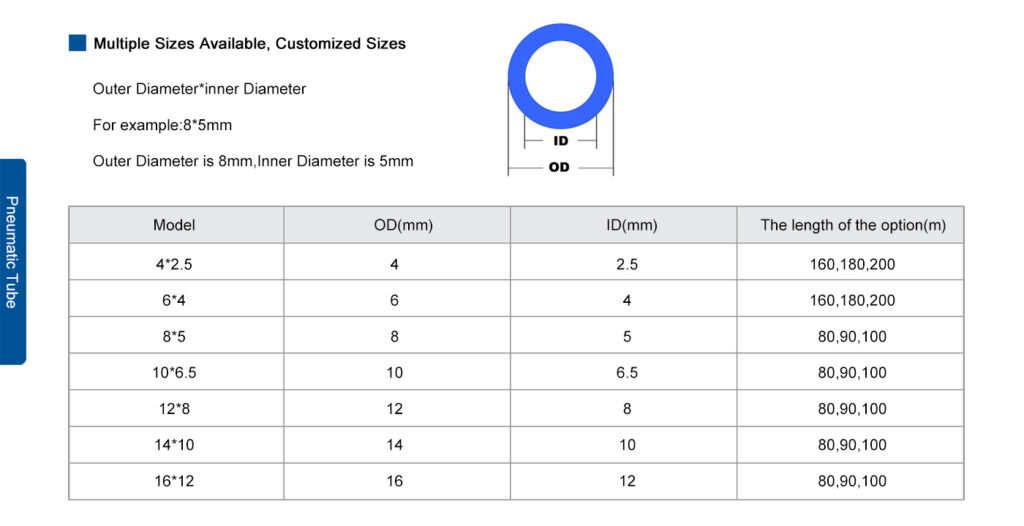
Task: Select the 10*6.5 model cell
Action: pos(174,372)
